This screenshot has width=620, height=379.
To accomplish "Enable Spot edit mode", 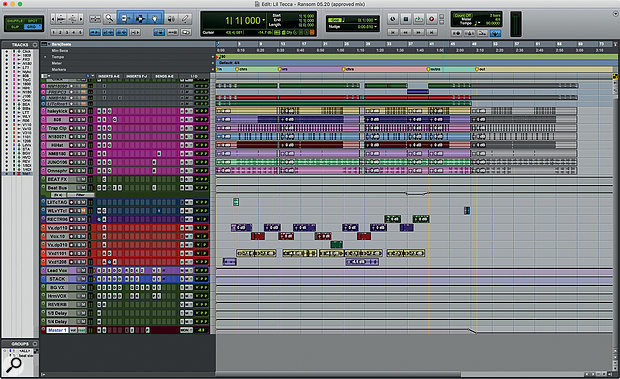I will point(33,21).
